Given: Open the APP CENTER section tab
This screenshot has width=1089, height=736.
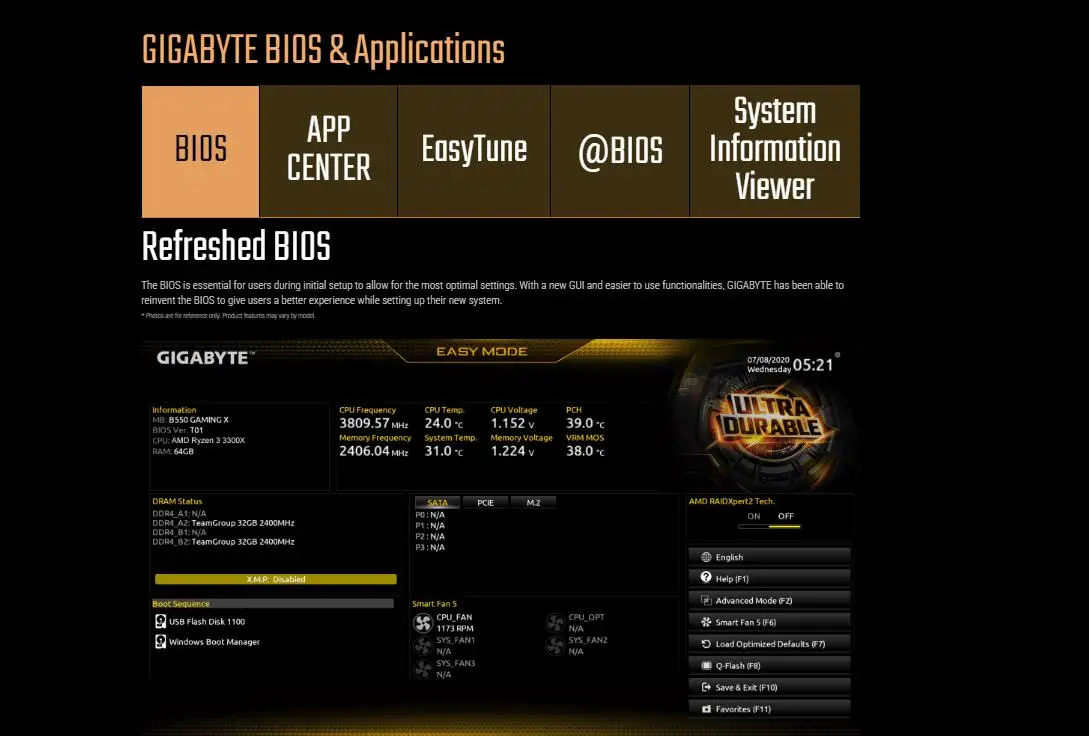Looking at the screenshot, I should [329, 151].
